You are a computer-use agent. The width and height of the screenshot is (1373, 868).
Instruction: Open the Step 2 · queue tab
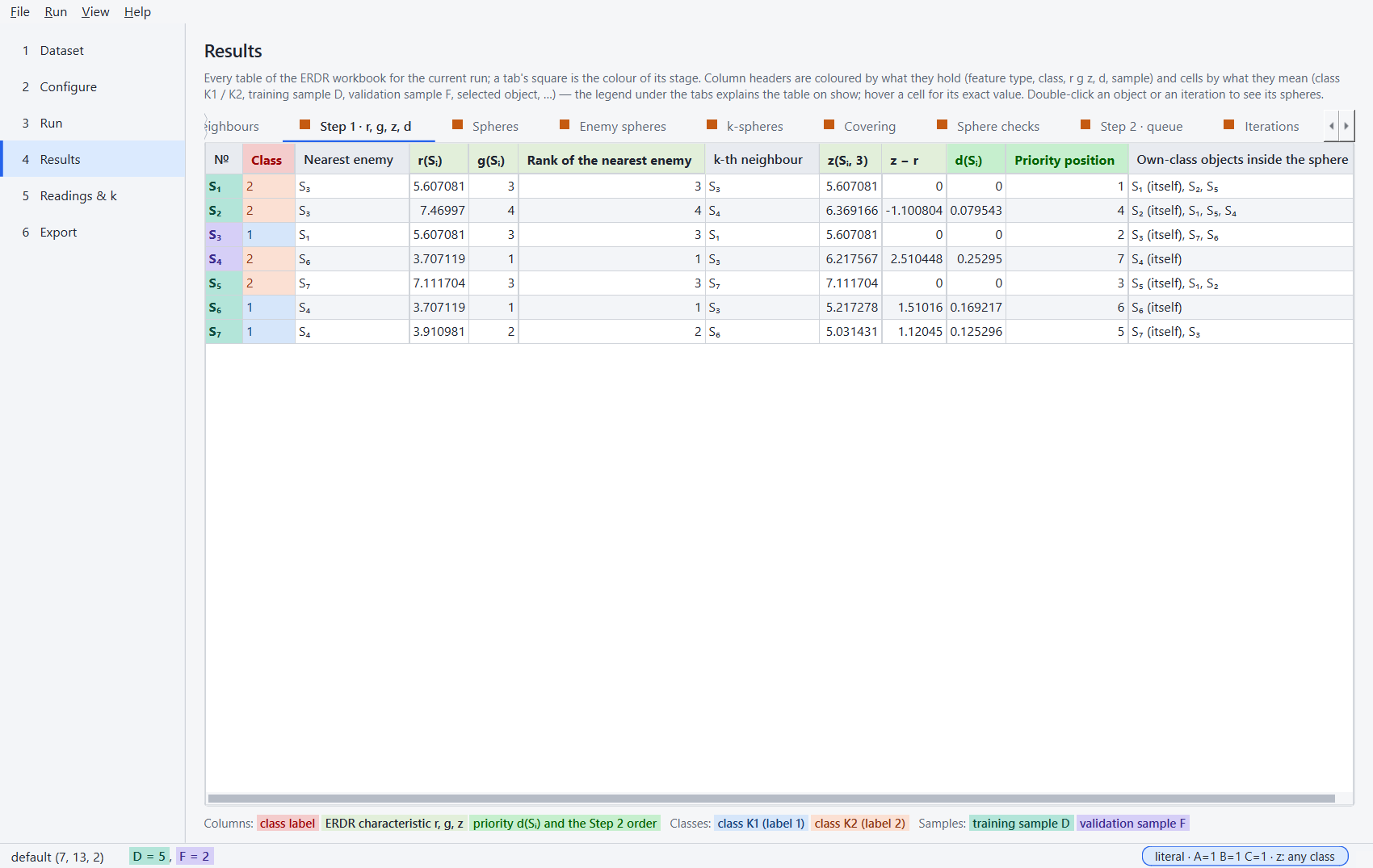[x=1132, y=126]
